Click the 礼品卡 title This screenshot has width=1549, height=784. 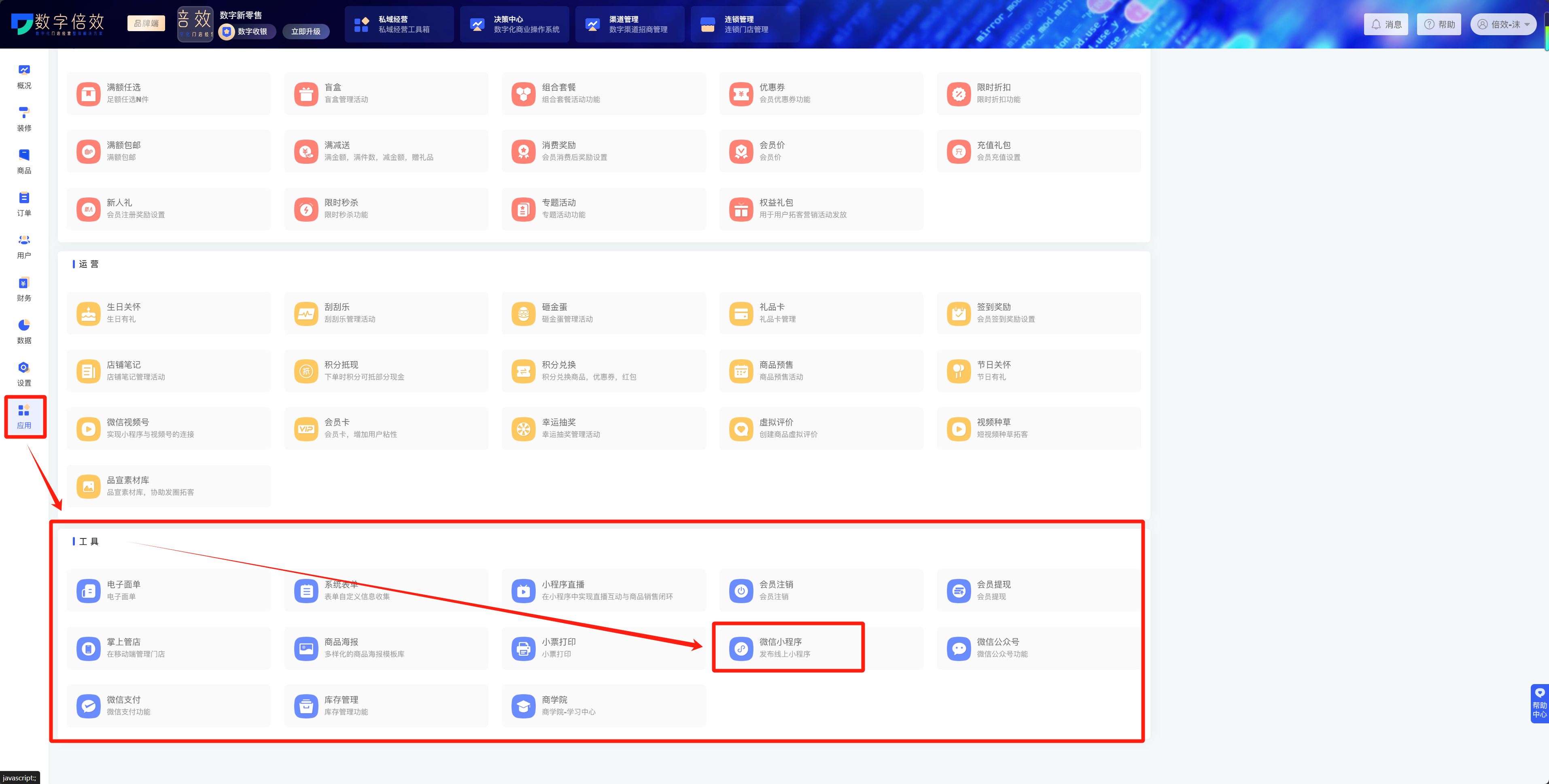coord(772,307)
